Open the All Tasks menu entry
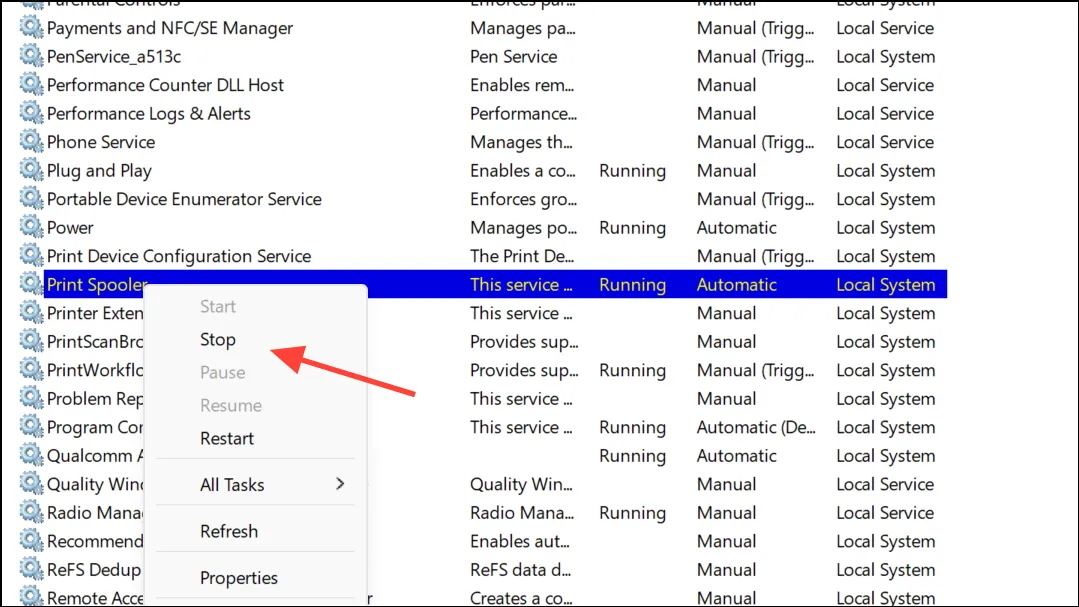1079x607 pixels. pyautogui.click(x=232, y=484)
